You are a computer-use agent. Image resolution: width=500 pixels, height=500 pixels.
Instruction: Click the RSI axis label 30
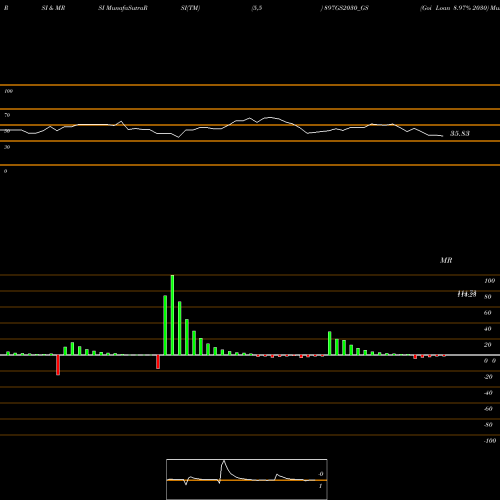(7, 147)
